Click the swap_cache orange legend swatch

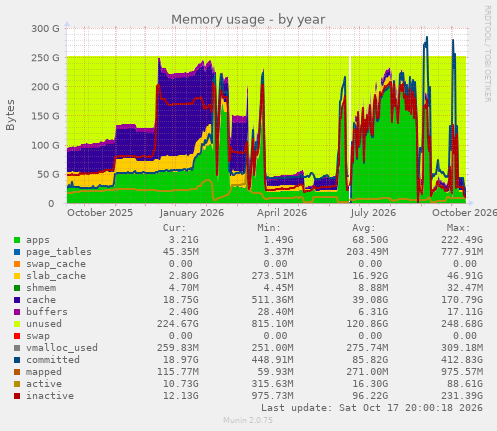pos(17,264)
